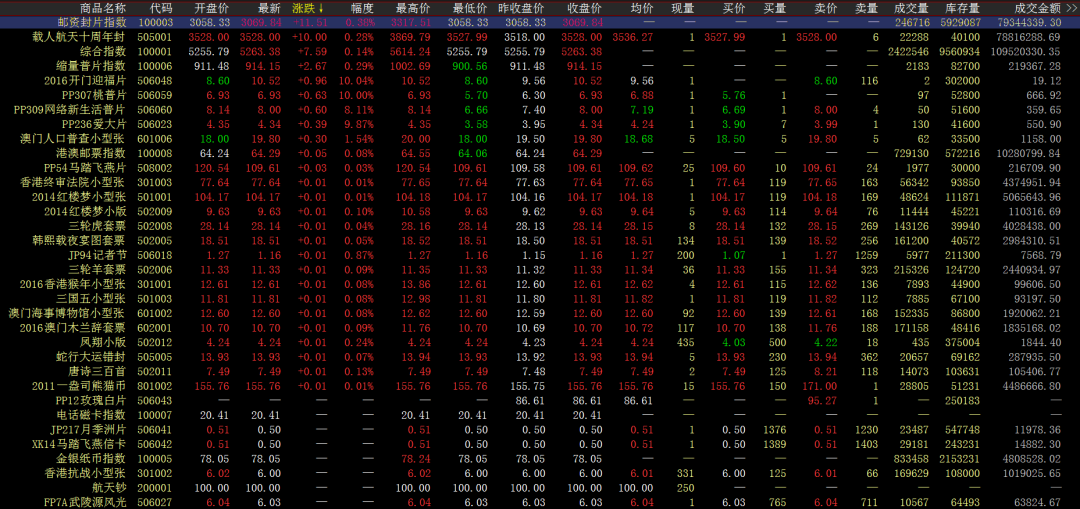The image size is (1080, 509).
Task: Sort by 最低价 column header
Action: [x=469, y=8]
